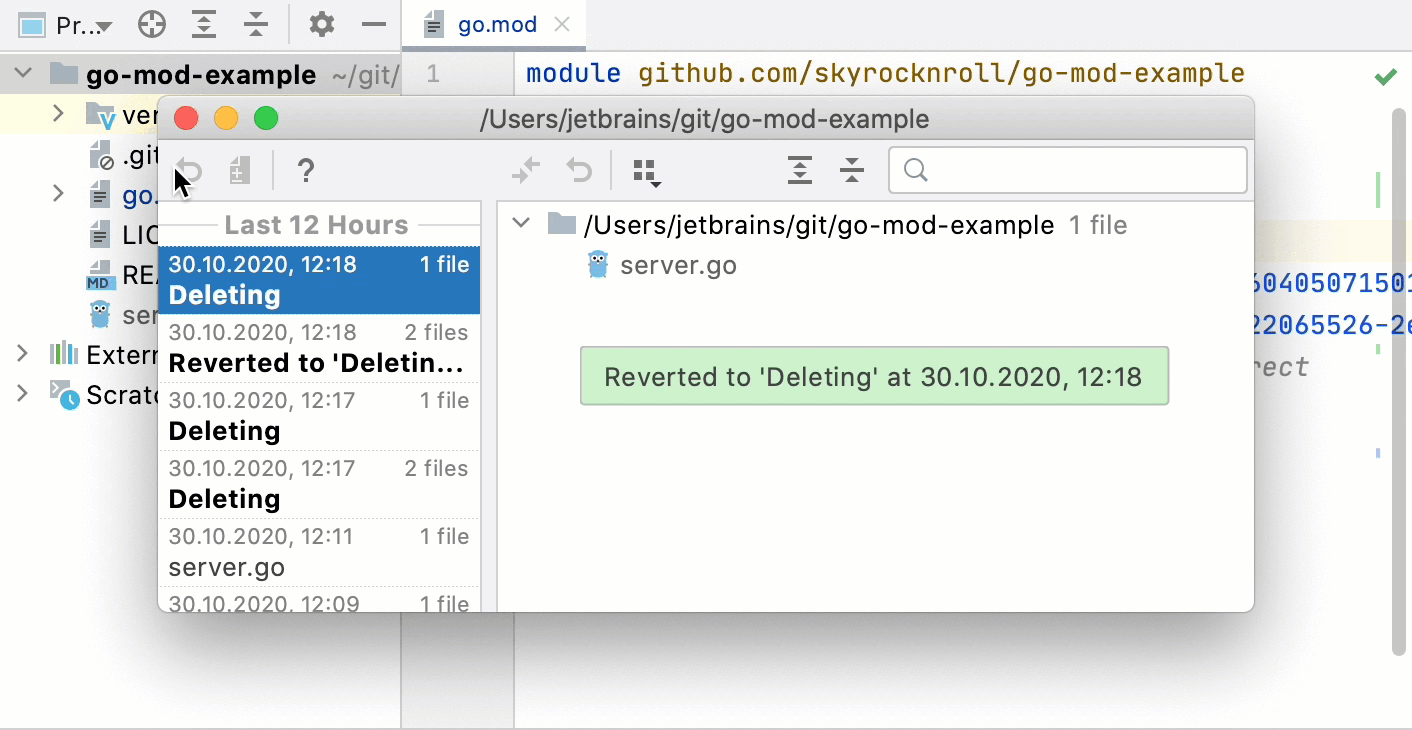
Task: Expand the External Libraries node
Action: click(x=22, y=354)
